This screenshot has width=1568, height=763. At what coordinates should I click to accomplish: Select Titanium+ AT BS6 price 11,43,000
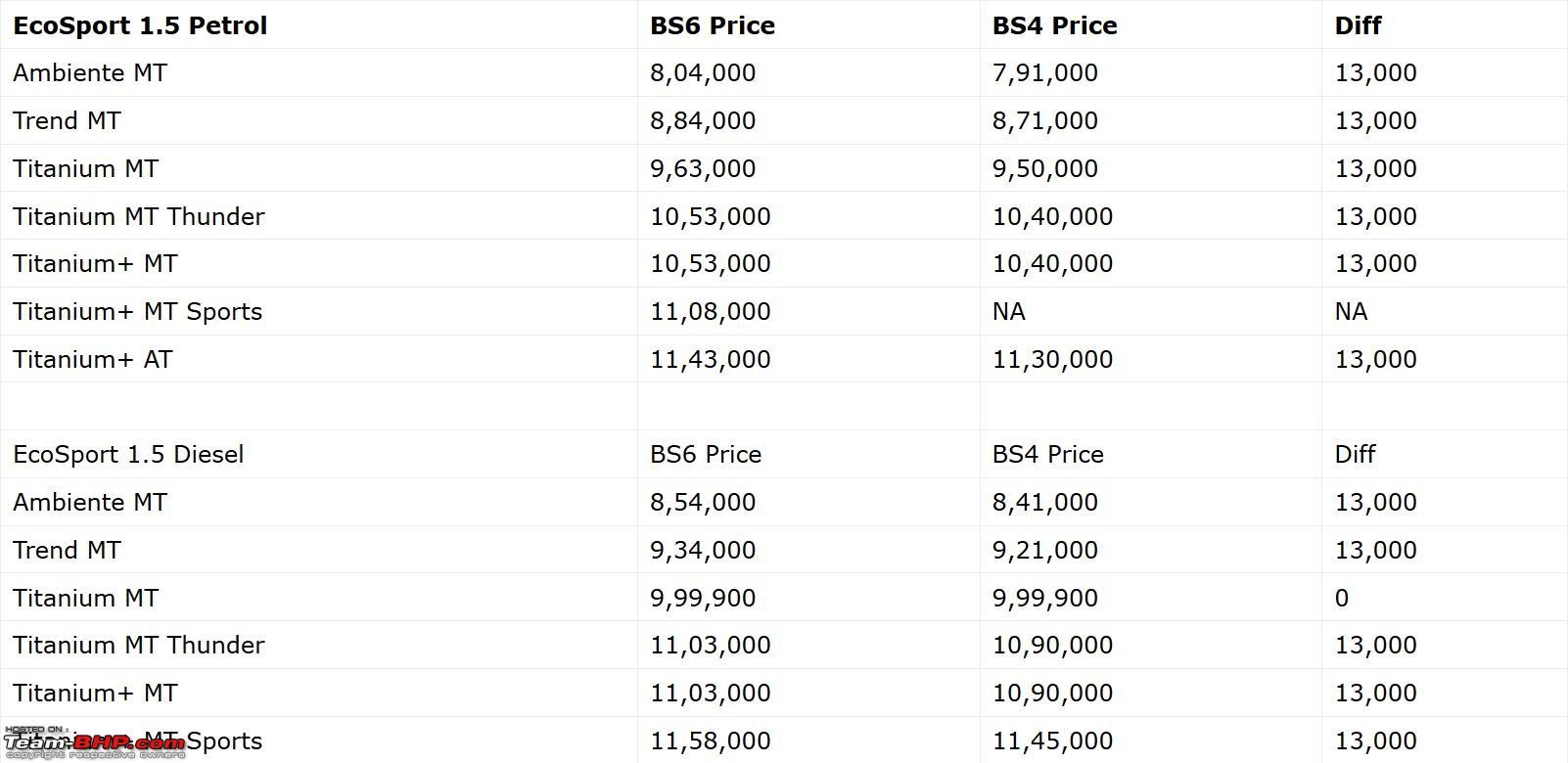711,360
